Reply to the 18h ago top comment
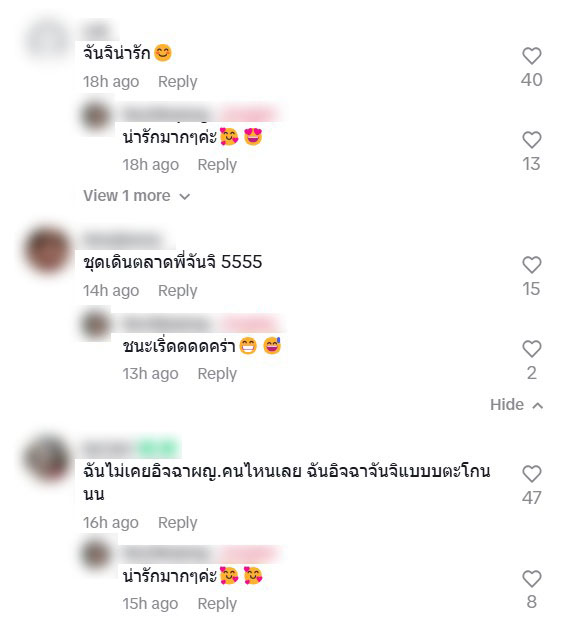Viewport: 571px width, 618px height. [178, 82]
